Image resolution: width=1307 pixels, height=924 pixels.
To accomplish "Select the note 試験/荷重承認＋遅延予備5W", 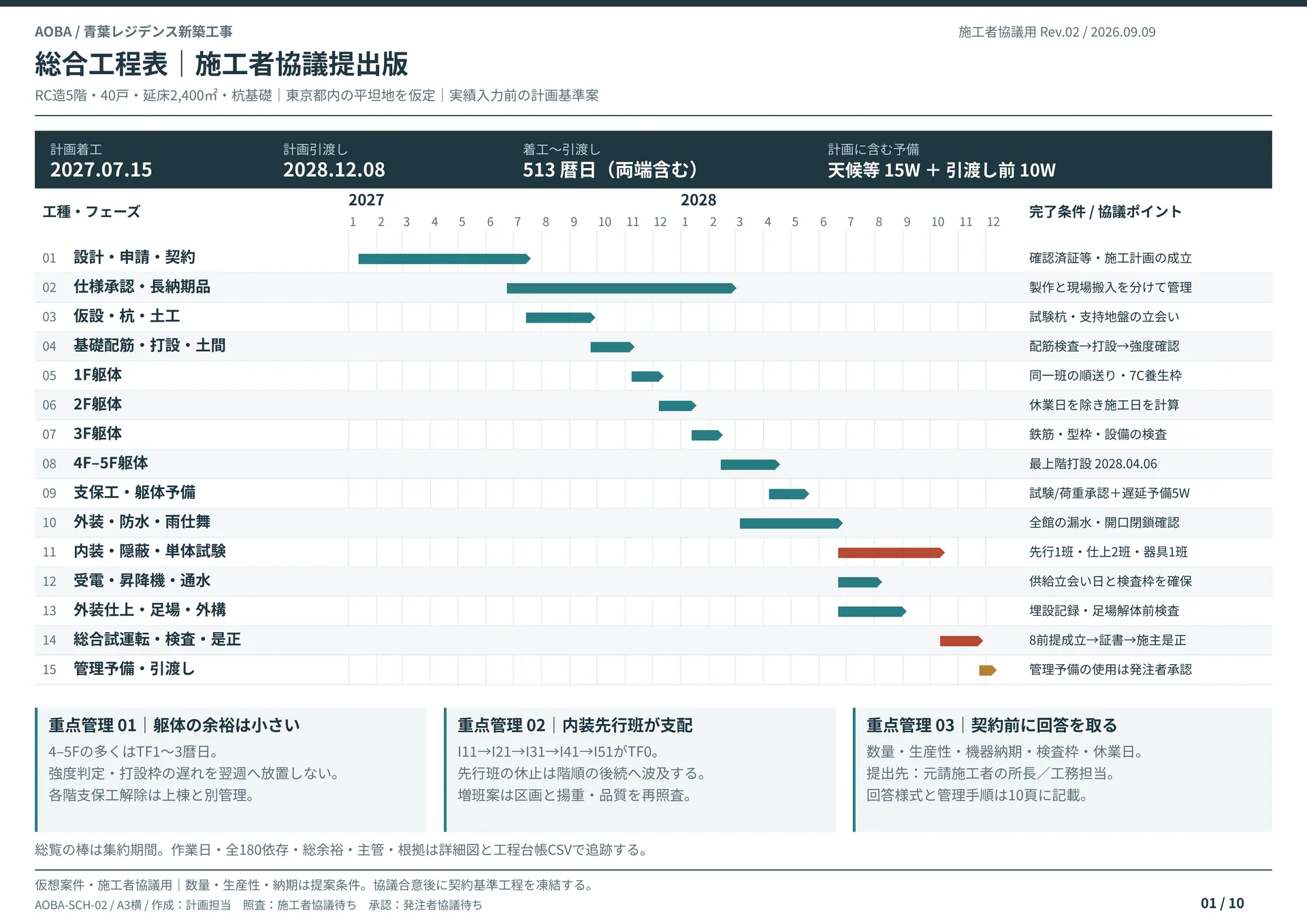I will click(x=1110, y=493).
